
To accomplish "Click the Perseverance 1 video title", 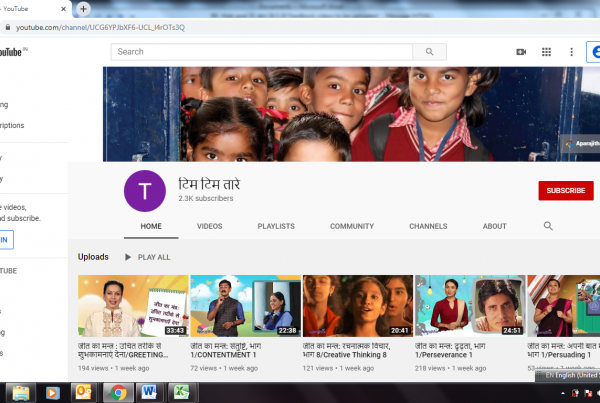I will [450, 350].
